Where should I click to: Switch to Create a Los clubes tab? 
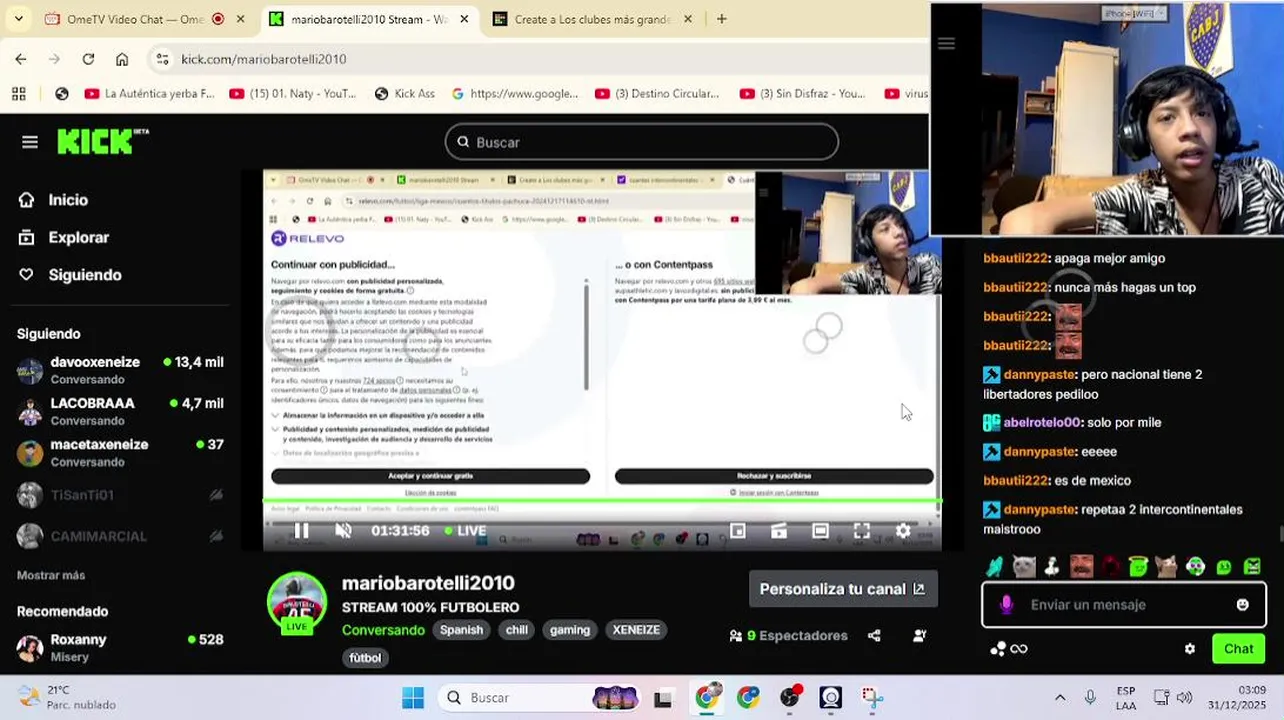tap(593, 19)
